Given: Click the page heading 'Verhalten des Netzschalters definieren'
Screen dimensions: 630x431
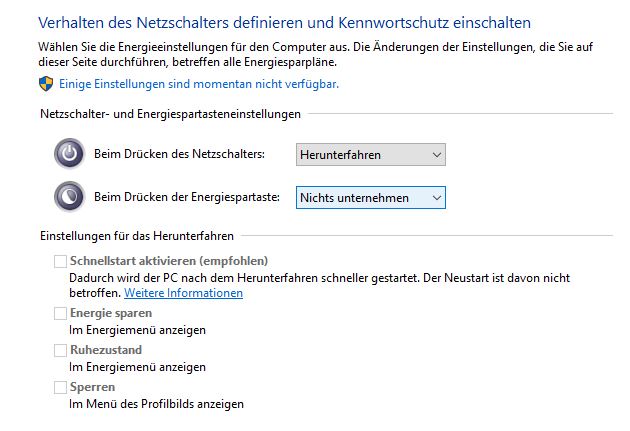Looking at the screenshot, I should (x=172, y=22).
